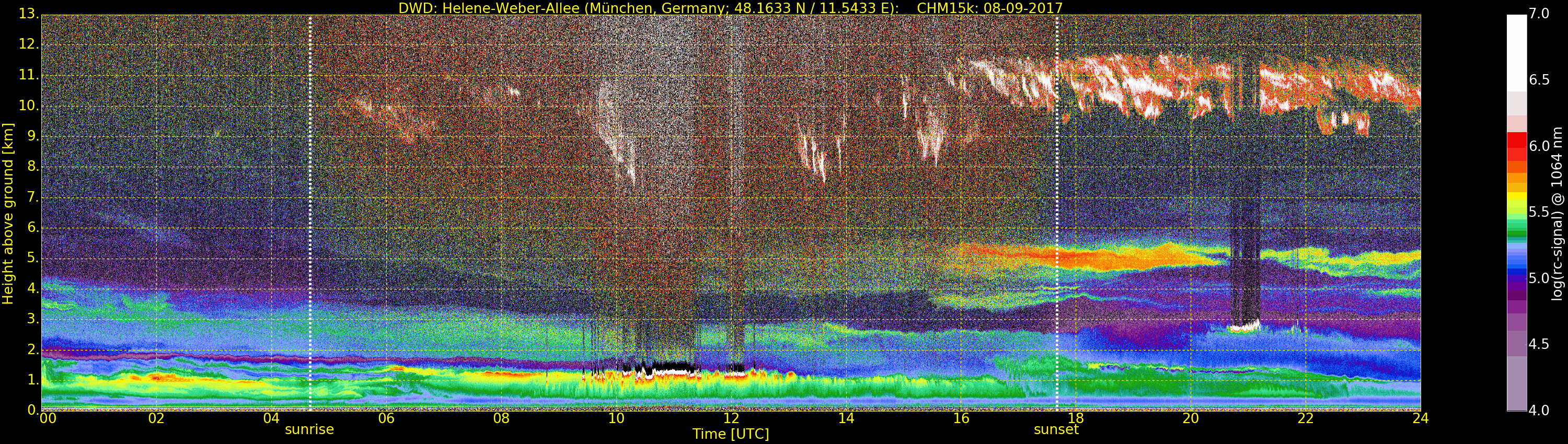This screenshot has height=444, width=1568.
Task: Click colorbar value '5.5'
Action: 1539,212
